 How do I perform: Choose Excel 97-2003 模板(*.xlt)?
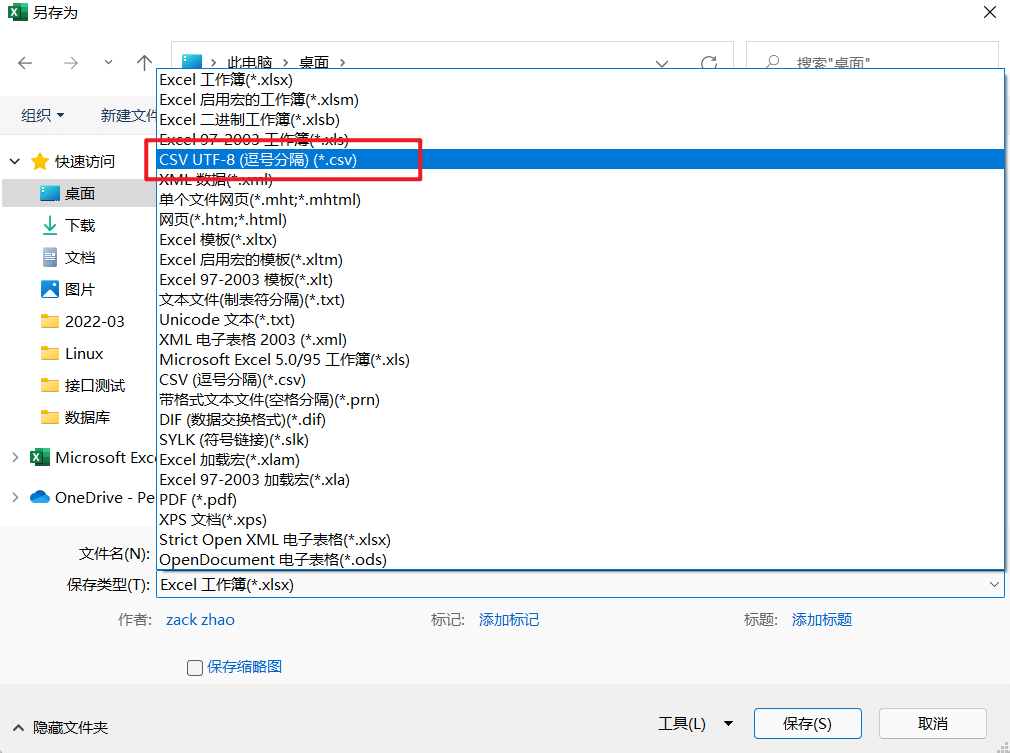pyautogui.click(x=580, y=280)
